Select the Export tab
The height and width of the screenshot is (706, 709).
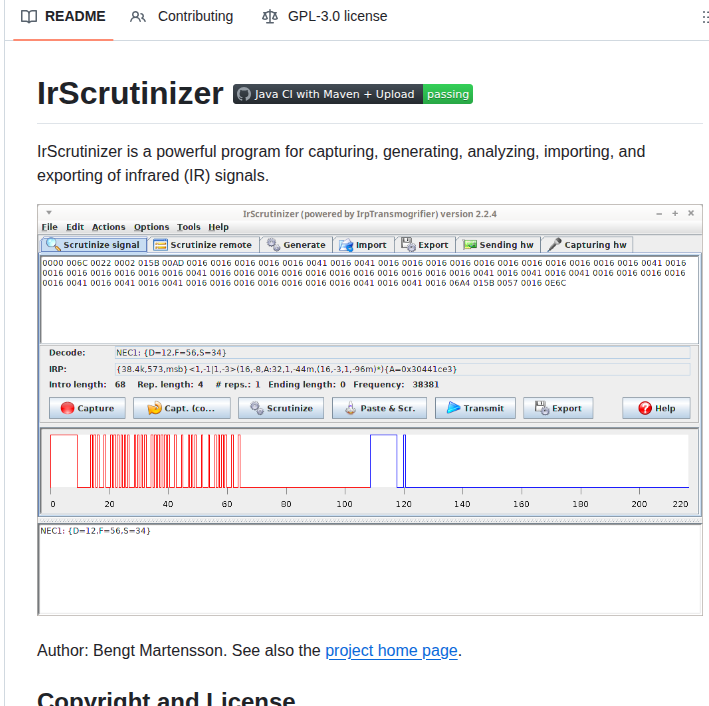tap(425, 245)
